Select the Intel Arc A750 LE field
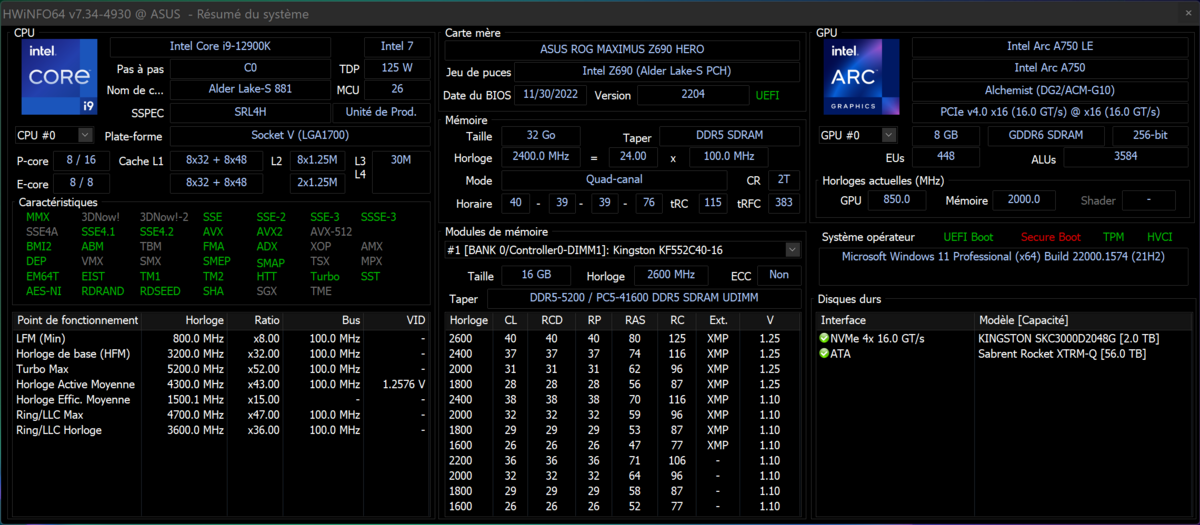The width and height of the screenshot is (1200, 525). [1050, 46]
